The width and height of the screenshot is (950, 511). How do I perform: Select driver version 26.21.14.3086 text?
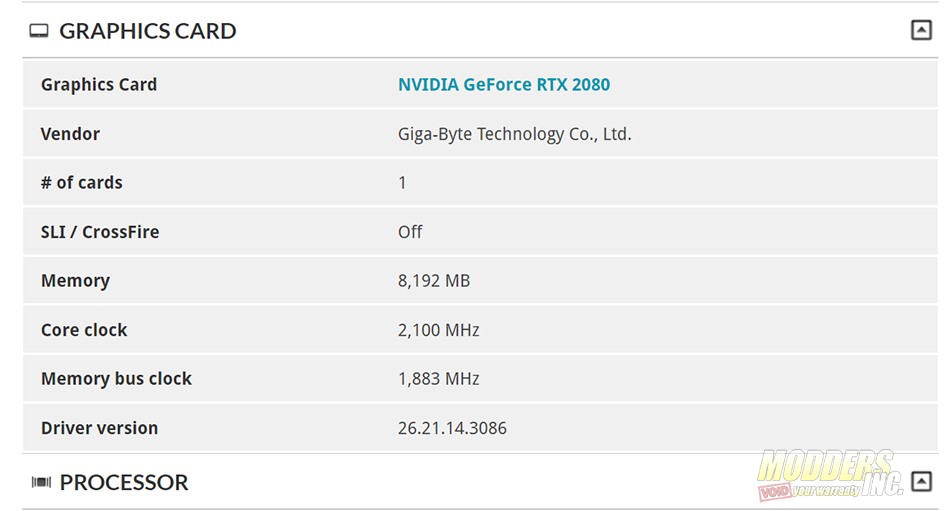point(452,429)
